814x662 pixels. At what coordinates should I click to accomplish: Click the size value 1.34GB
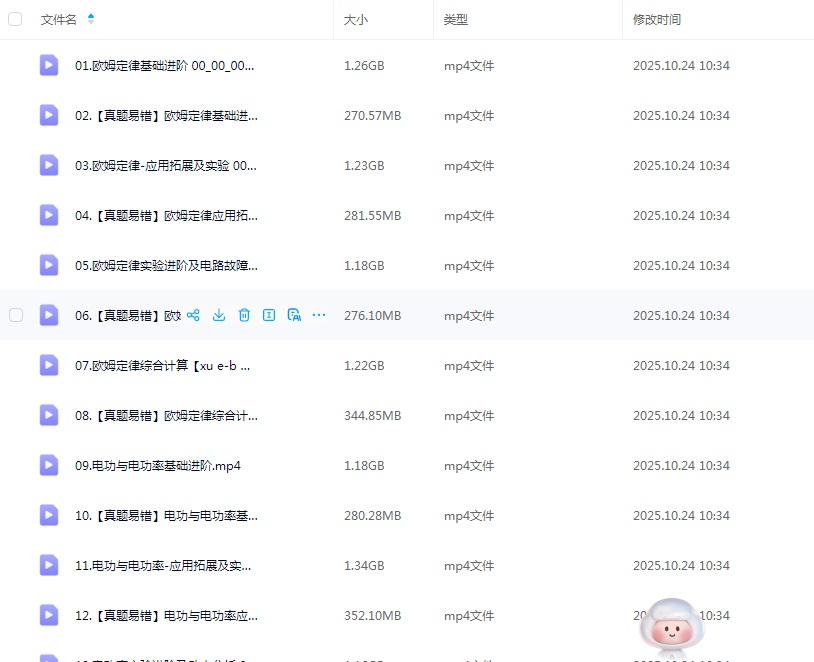[364, 565]
